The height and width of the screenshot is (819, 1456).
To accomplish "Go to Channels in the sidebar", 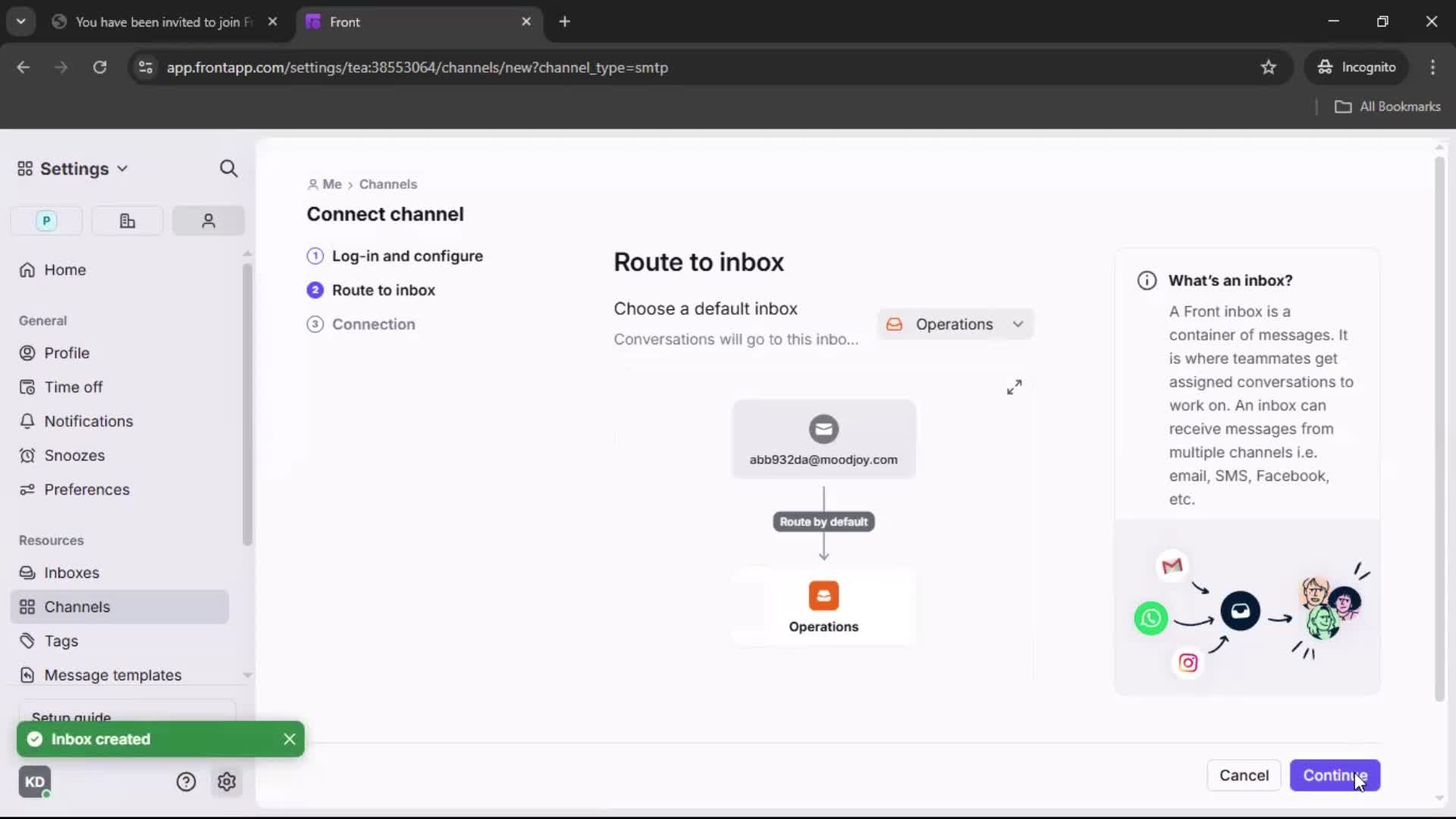I will pos(77,607).
